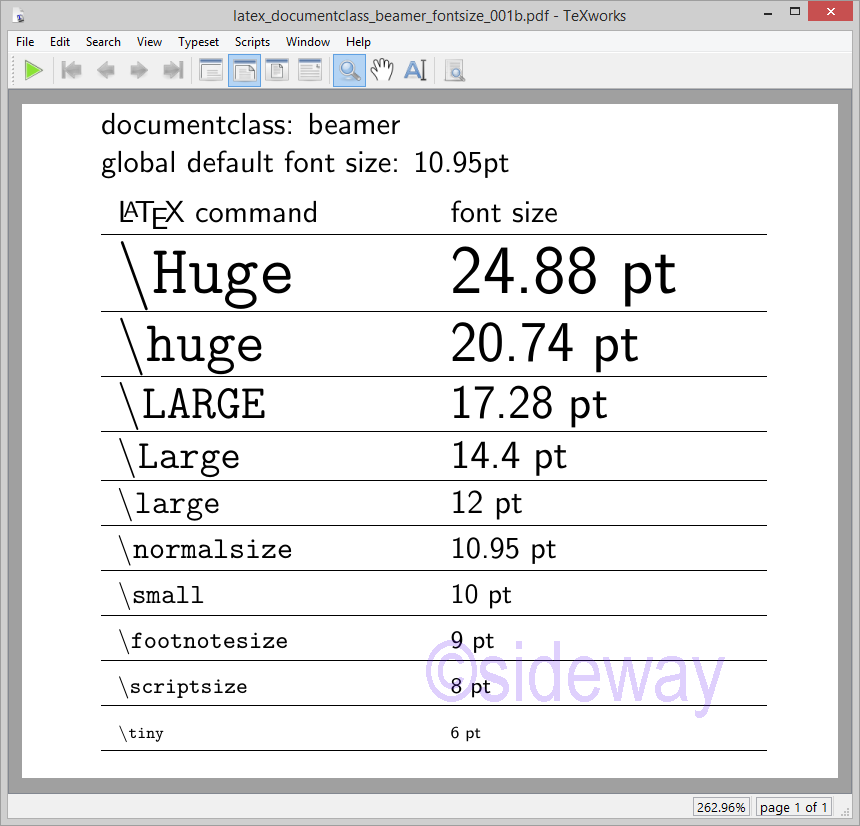860x826 pixels.
Task: Select fit to content width view
Action: (x=310, y=71)
